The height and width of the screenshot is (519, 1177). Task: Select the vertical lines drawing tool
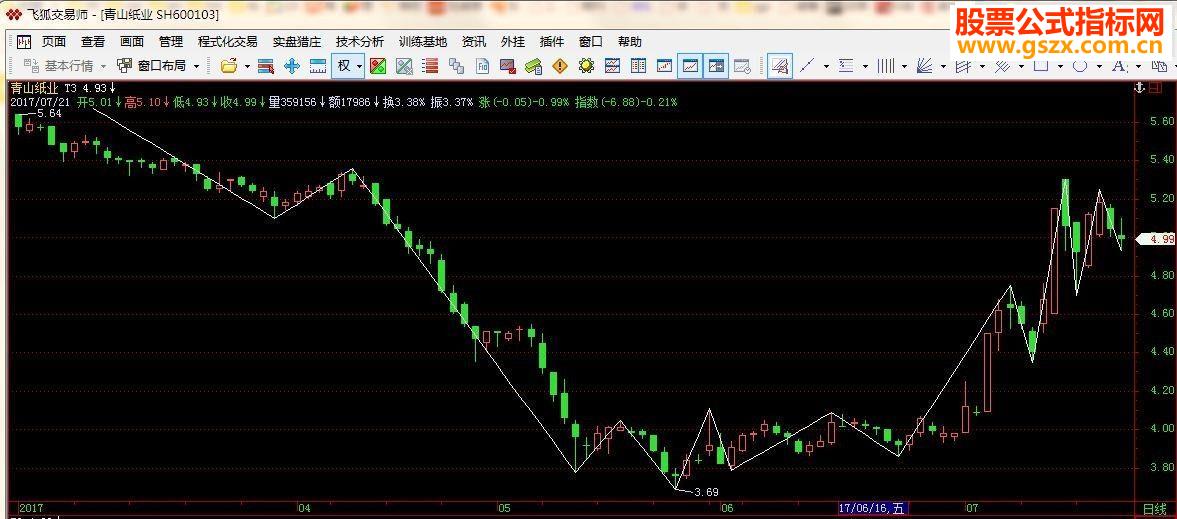click(886, 65)
